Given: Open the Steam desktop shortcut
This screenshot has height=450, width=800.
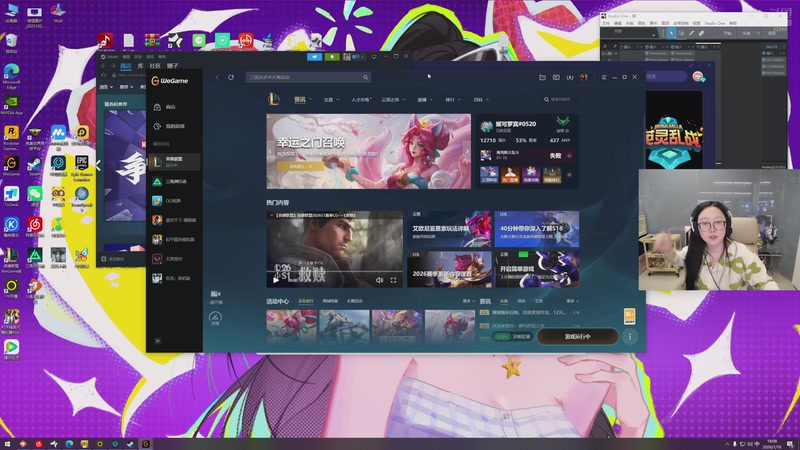Looking at the screenshot, I should click(35, 166).
